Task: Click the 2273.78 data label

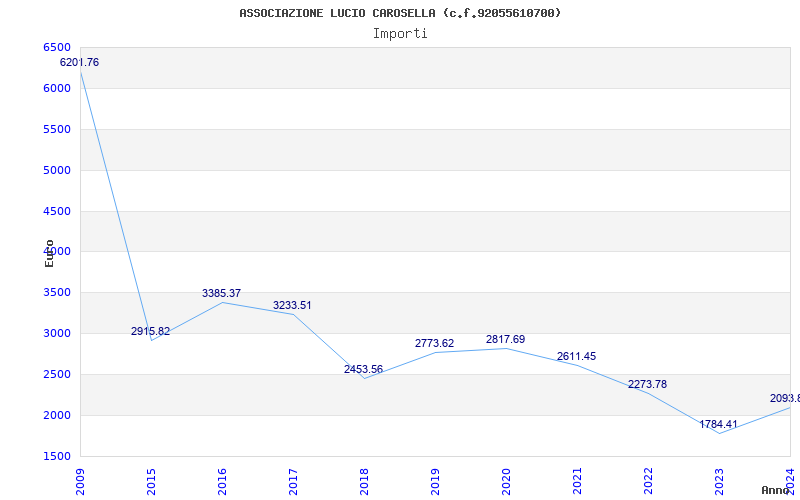Action: coord(647,384)
